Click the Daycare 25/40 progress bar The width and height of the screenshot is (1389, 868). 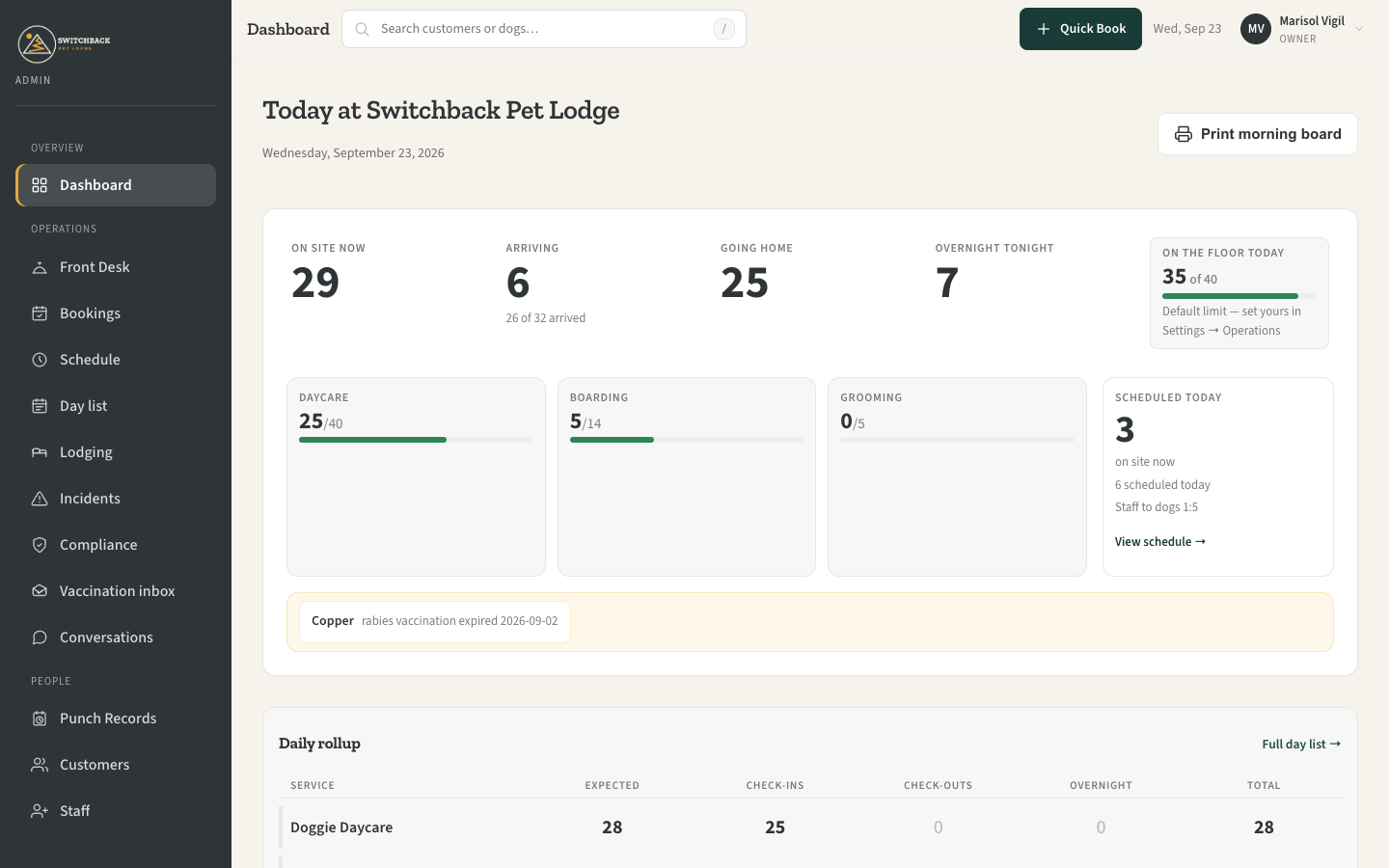[x=416, y=440]
